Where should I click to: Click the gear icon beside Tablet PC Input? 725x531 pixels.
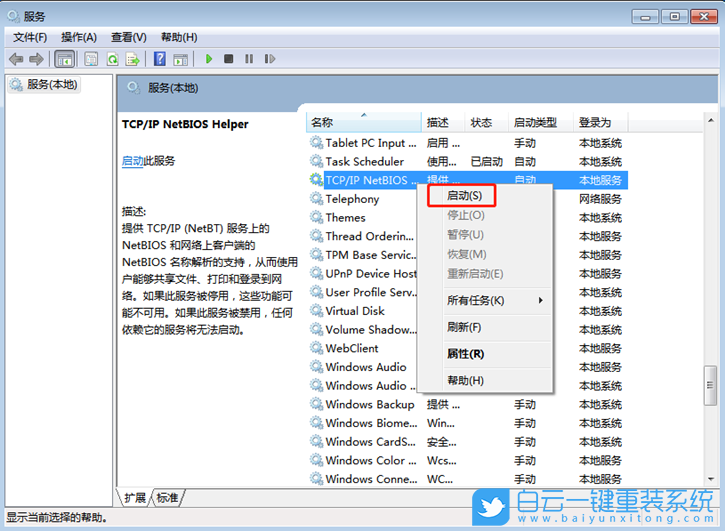click(x=316, y=142)
